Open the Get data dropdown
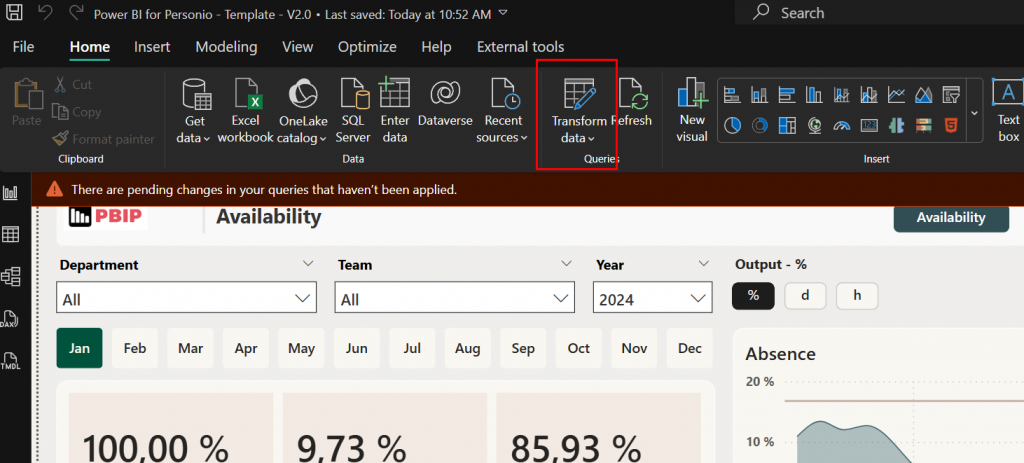 pos(195,110)
